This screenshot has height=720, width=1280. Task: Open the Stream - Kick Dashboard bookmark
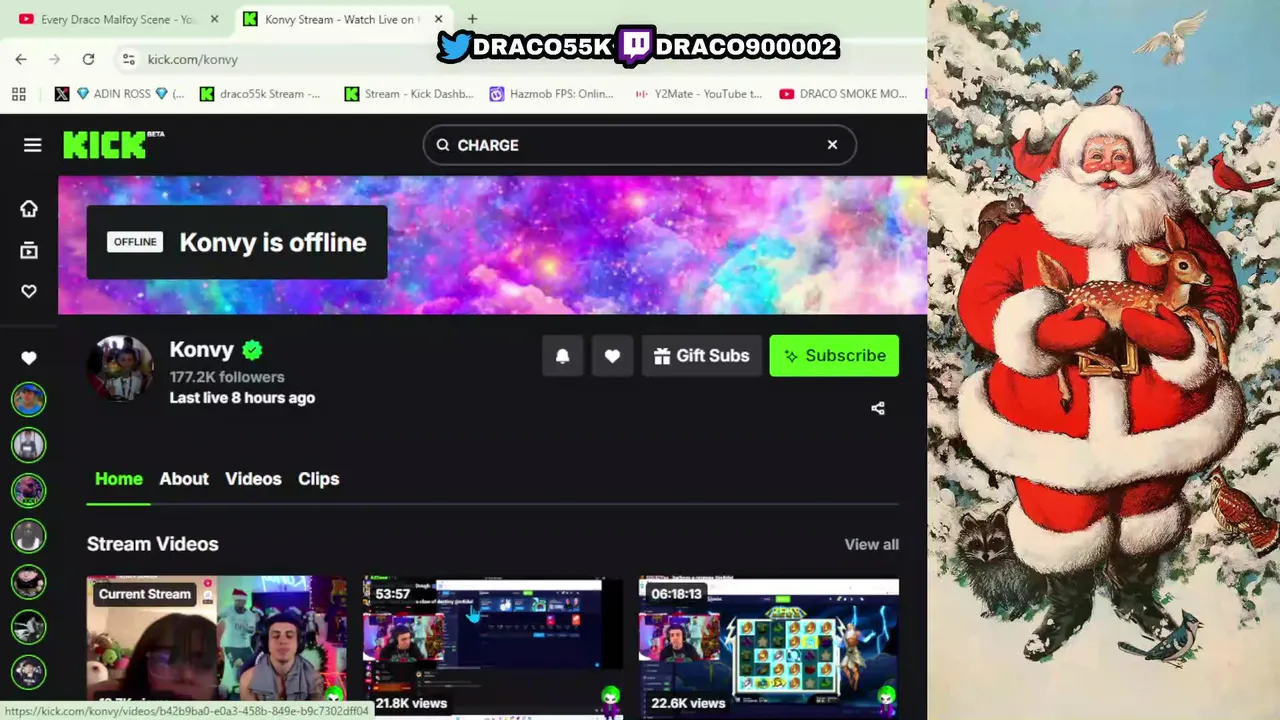click(409, 94)
